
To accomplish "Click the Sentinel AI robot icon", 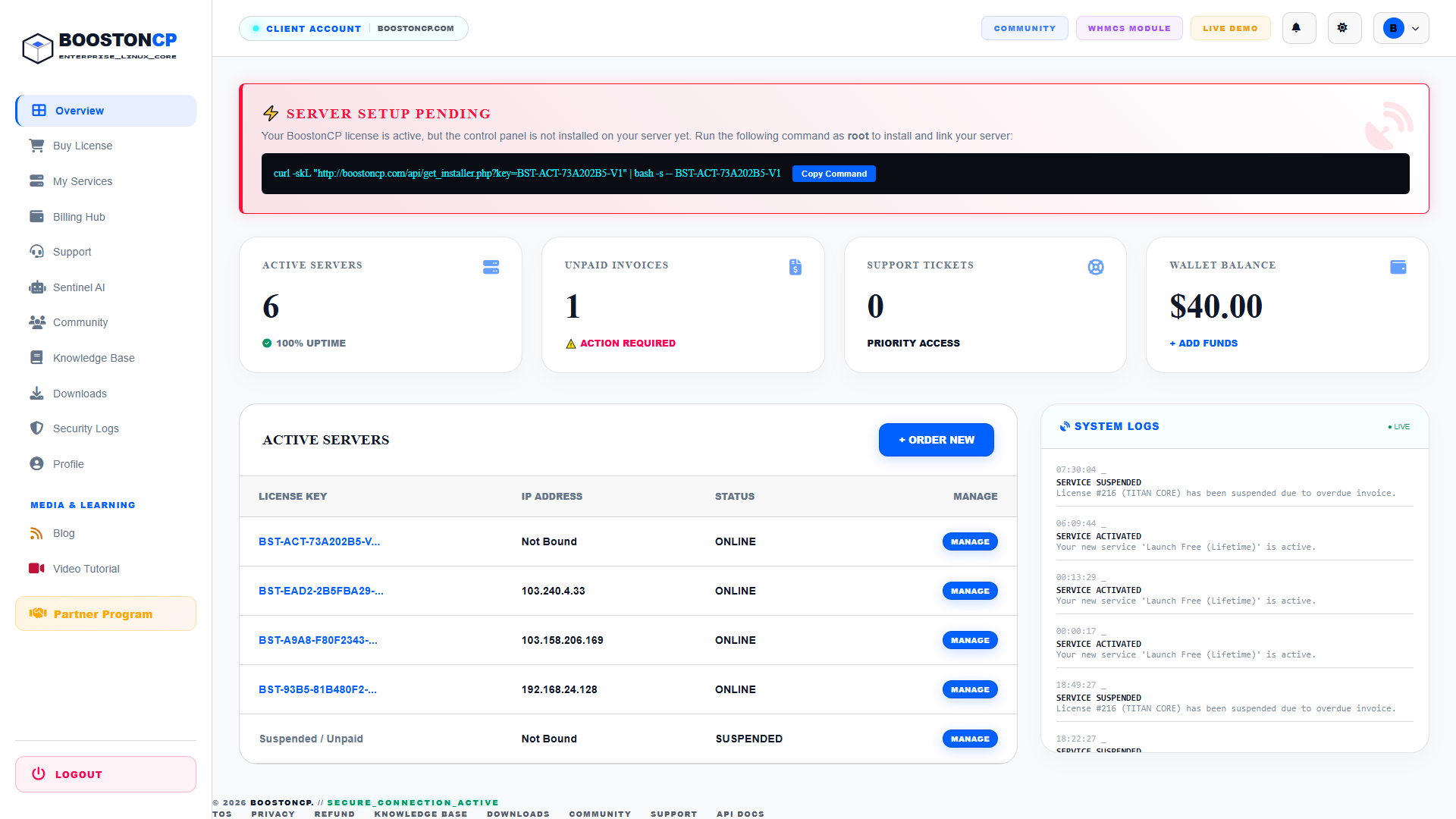I will click(x=36, y=287).
